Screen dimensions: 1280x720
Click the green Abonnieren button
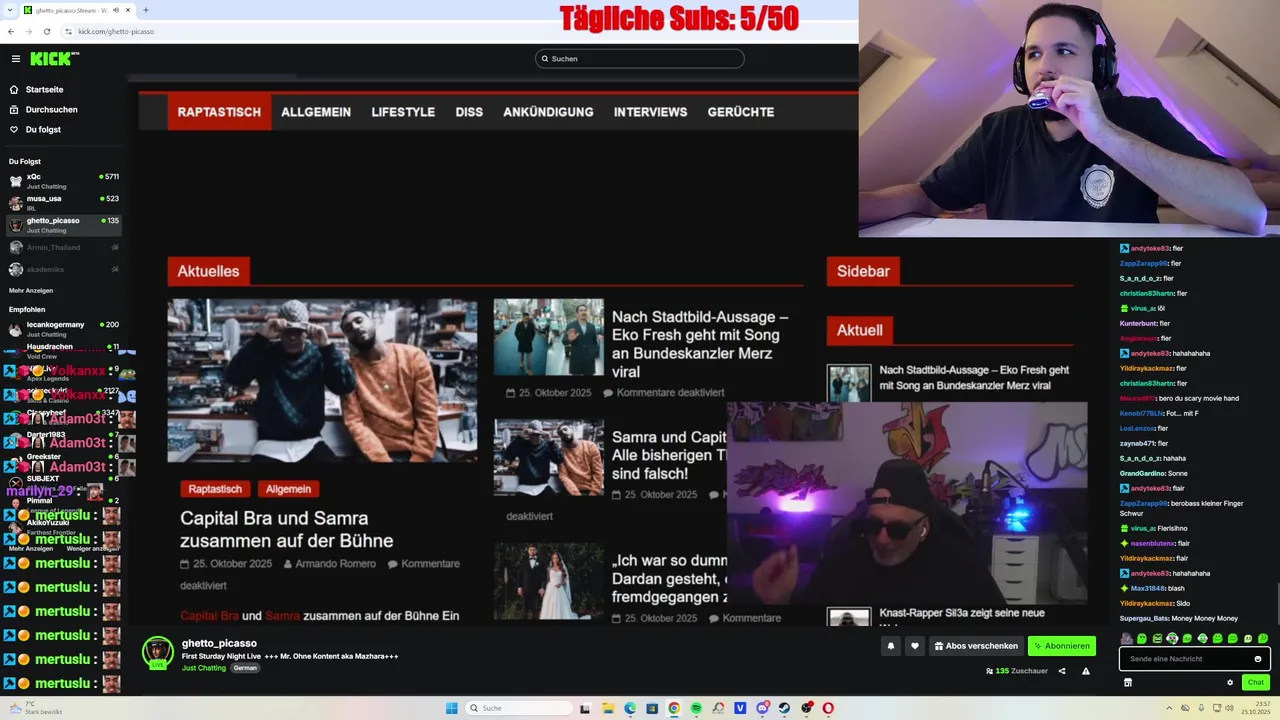1062,646
